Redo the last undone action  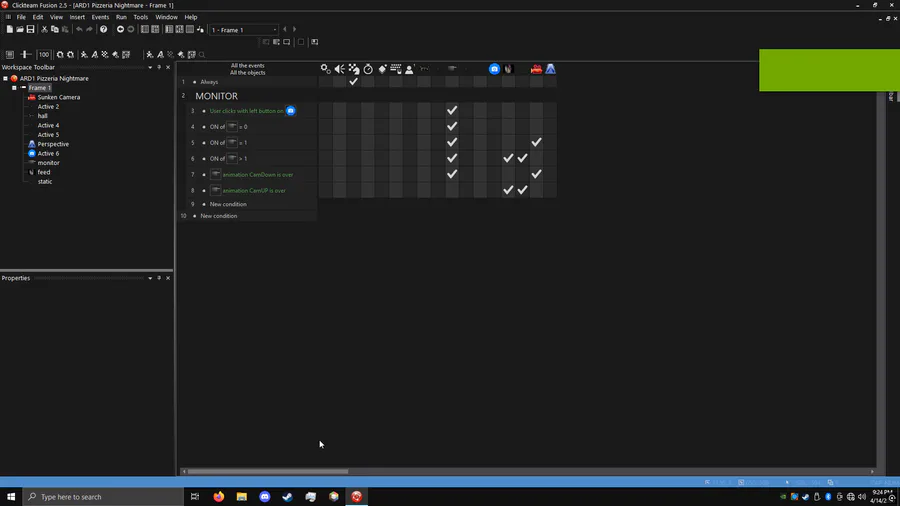[x=90, y=29]
